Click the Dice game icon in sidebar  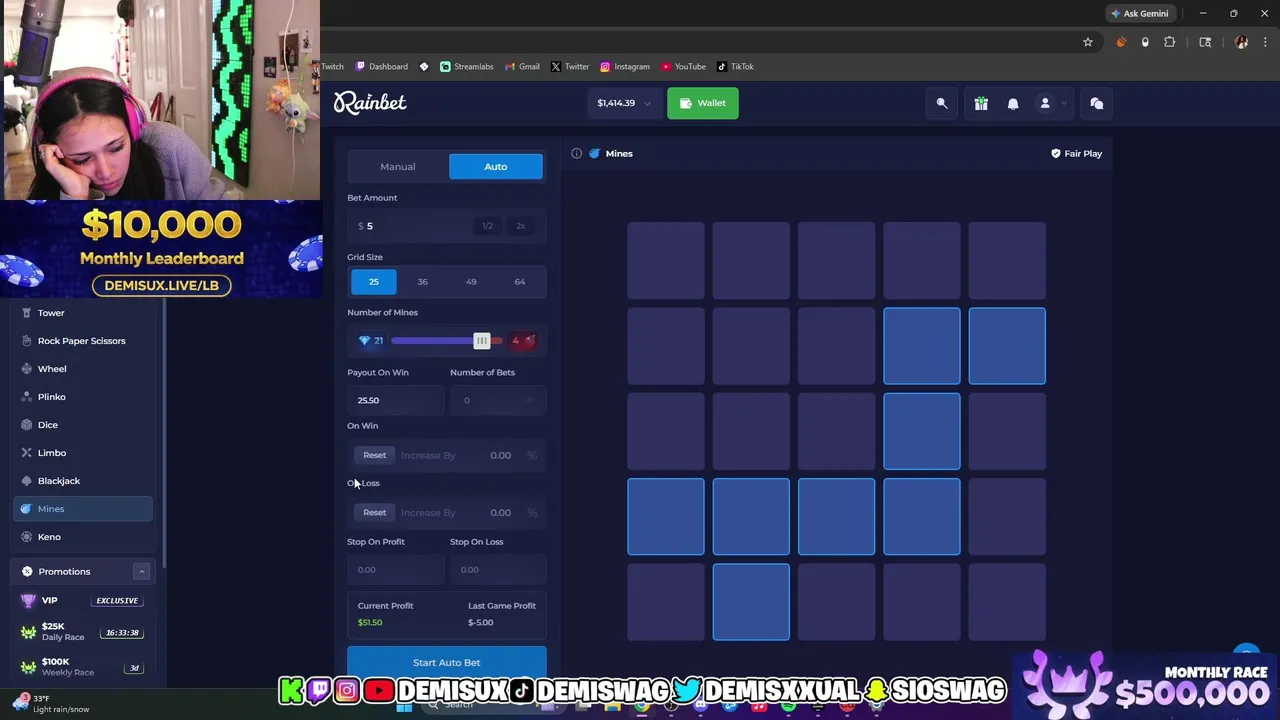point(27,425)
